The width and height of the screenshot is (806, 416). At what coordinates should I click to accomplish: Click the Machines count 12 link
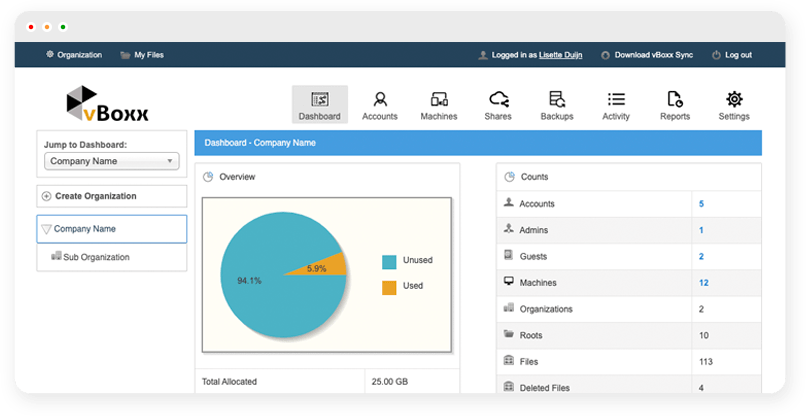[x=703, y=283]
